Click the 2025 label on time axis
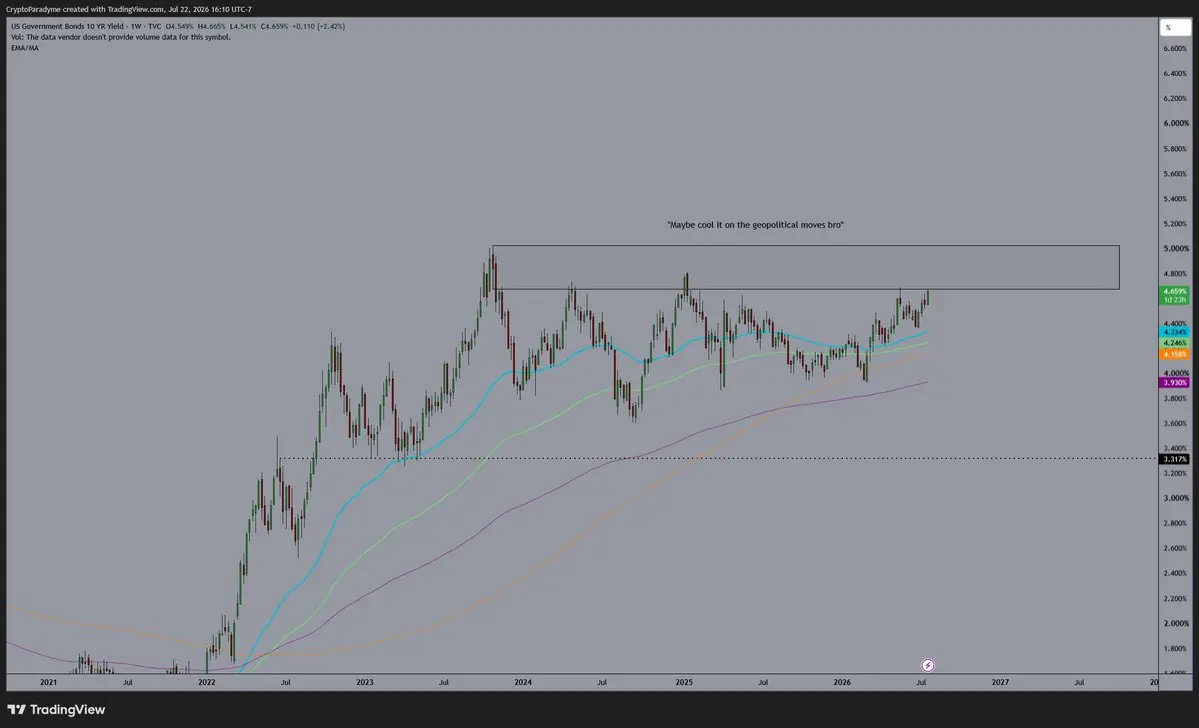Viewport: 1199px width, 728px height. (x=684, y=682)
